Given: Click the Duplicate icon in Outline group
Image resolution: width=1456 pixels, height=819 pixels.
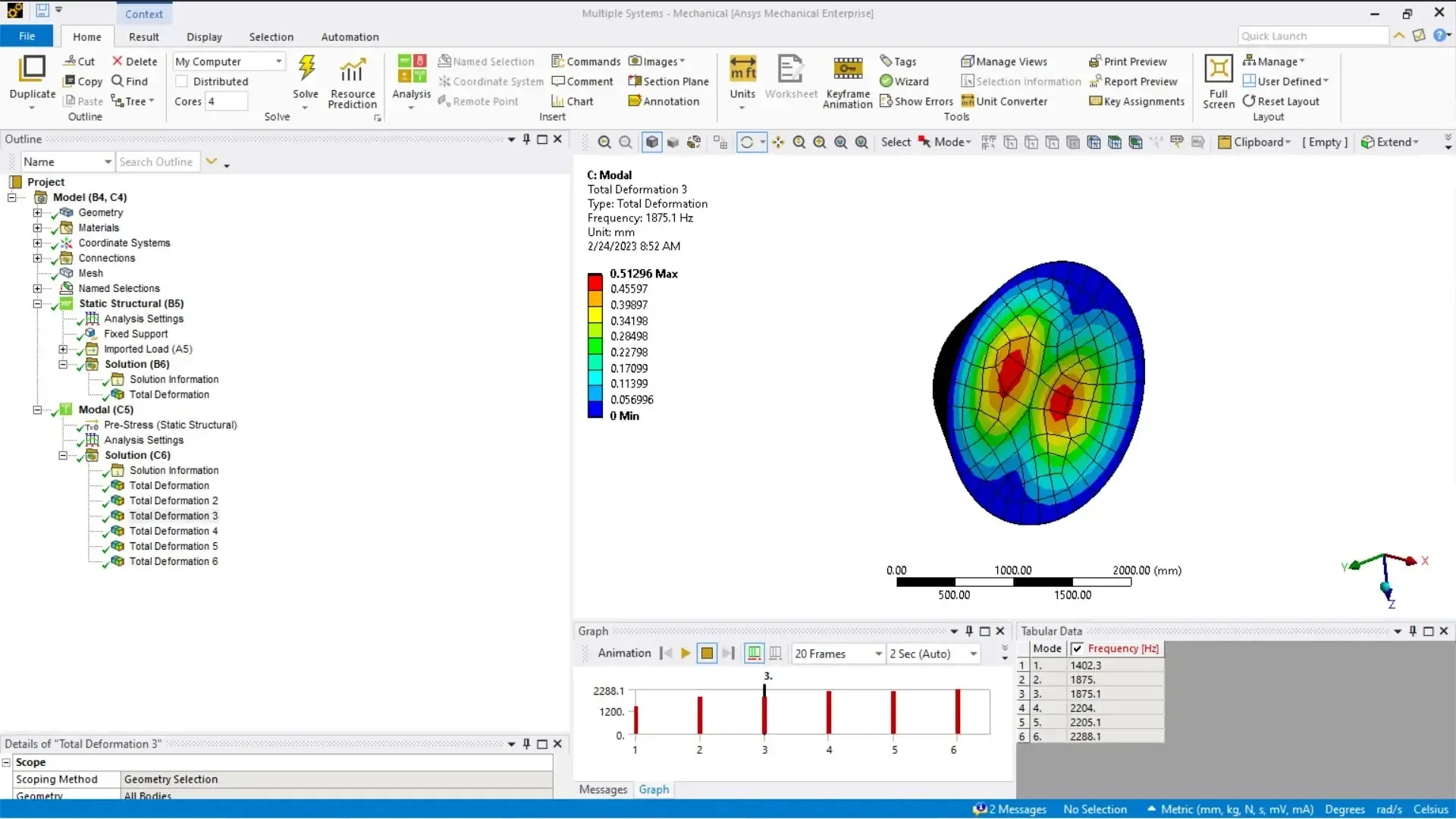Looking at the screenshot, I should 32,68.
